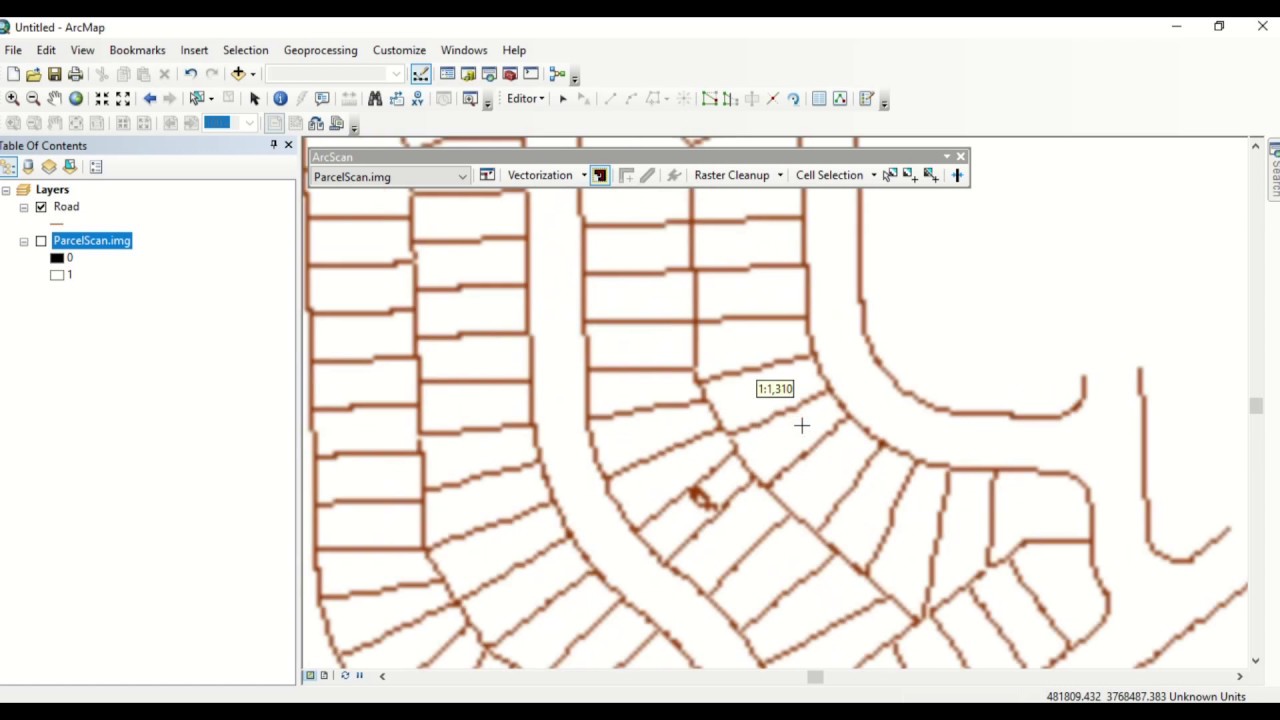Click Select Connected Cells tool
Screen dimensions: 1280x720
pyautogui.click(x=889, y=175)
